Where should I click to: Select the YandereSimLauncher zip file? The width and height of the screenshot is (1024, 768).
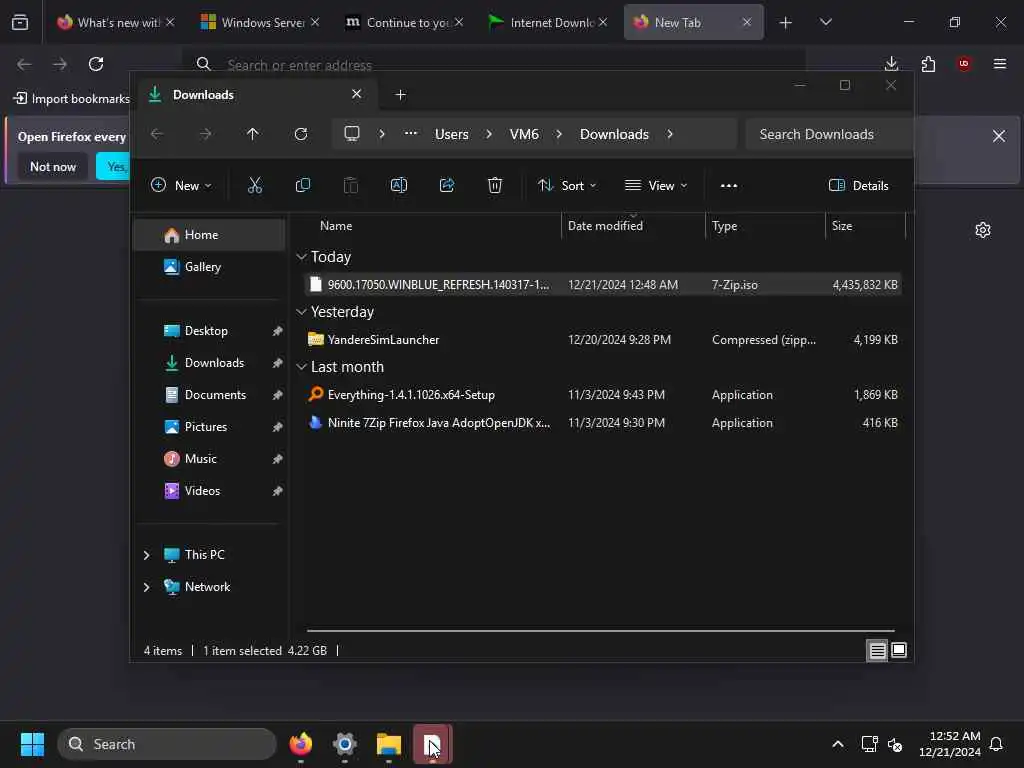pyautogui.click(x=603, y=340)
